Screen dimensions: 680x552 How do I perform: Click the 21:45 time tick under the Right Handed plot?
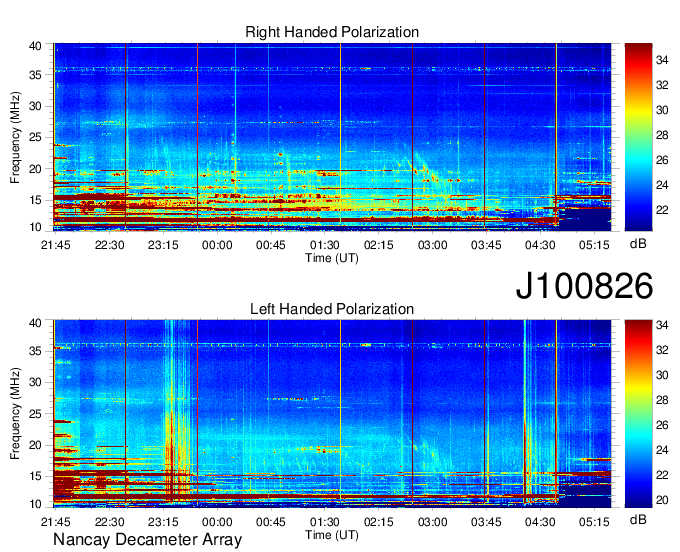pos(56,245)
